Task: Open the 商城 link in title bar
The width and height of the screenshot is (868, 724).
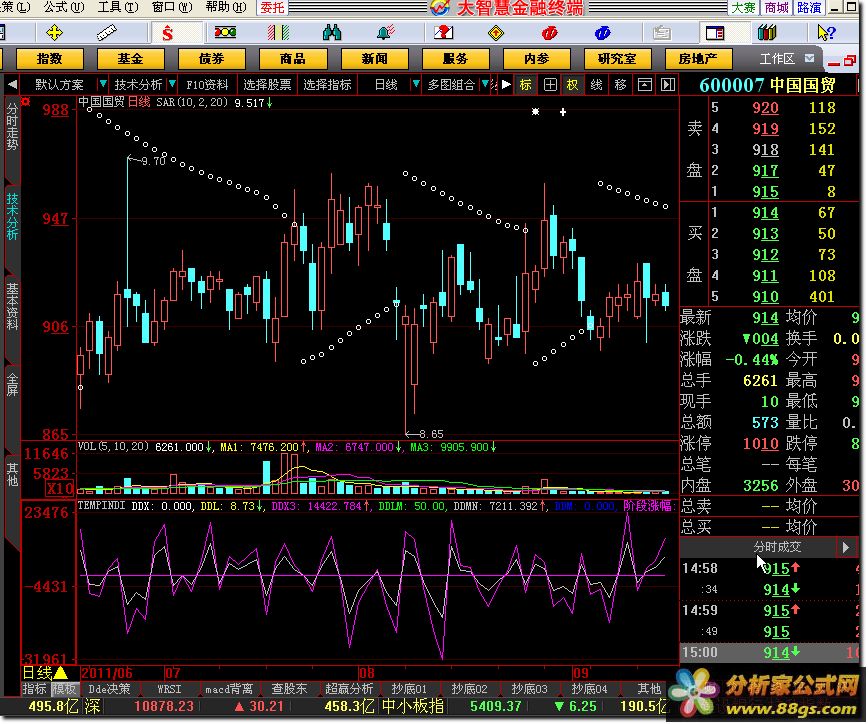Action: (777, 8)
